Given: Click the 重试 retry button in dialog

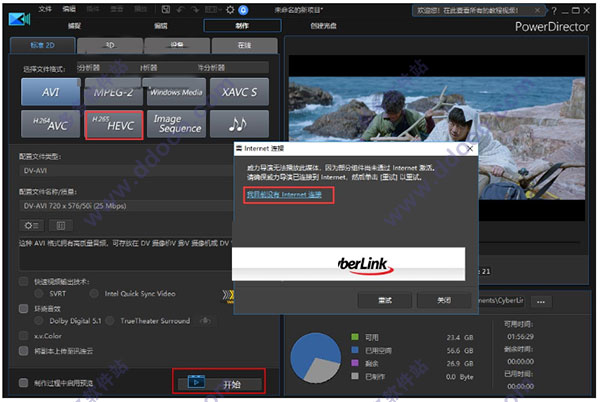Looking at the screenshot, I should tap(385, 300).
